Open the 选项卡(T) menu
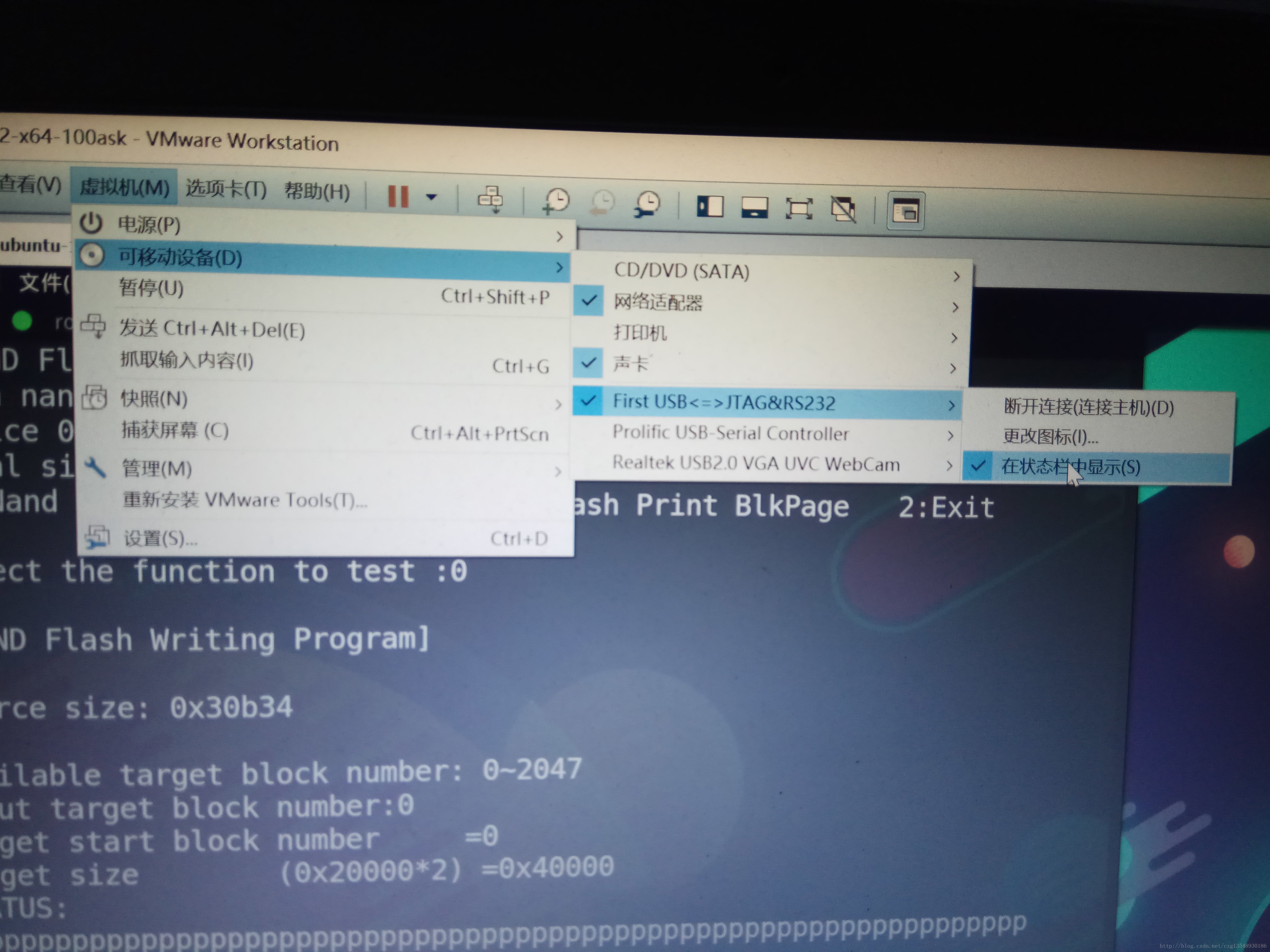The image size is (1270, 952). pyautogui.click(x=226, y=188)
